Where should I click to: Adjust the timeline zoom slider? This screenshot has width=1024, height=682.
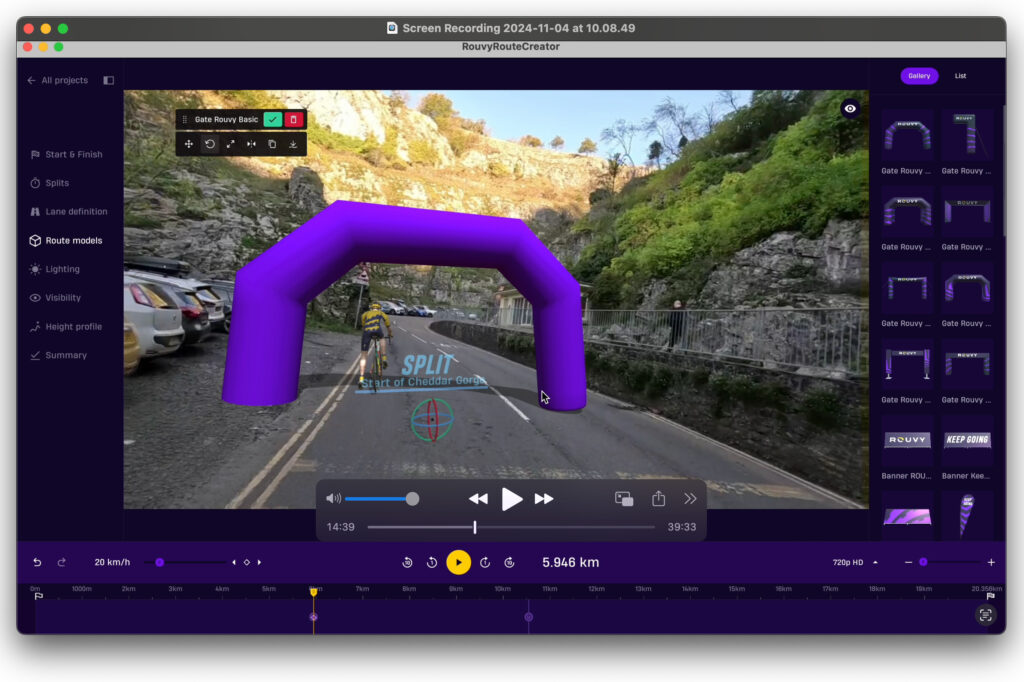pos(923,562)
